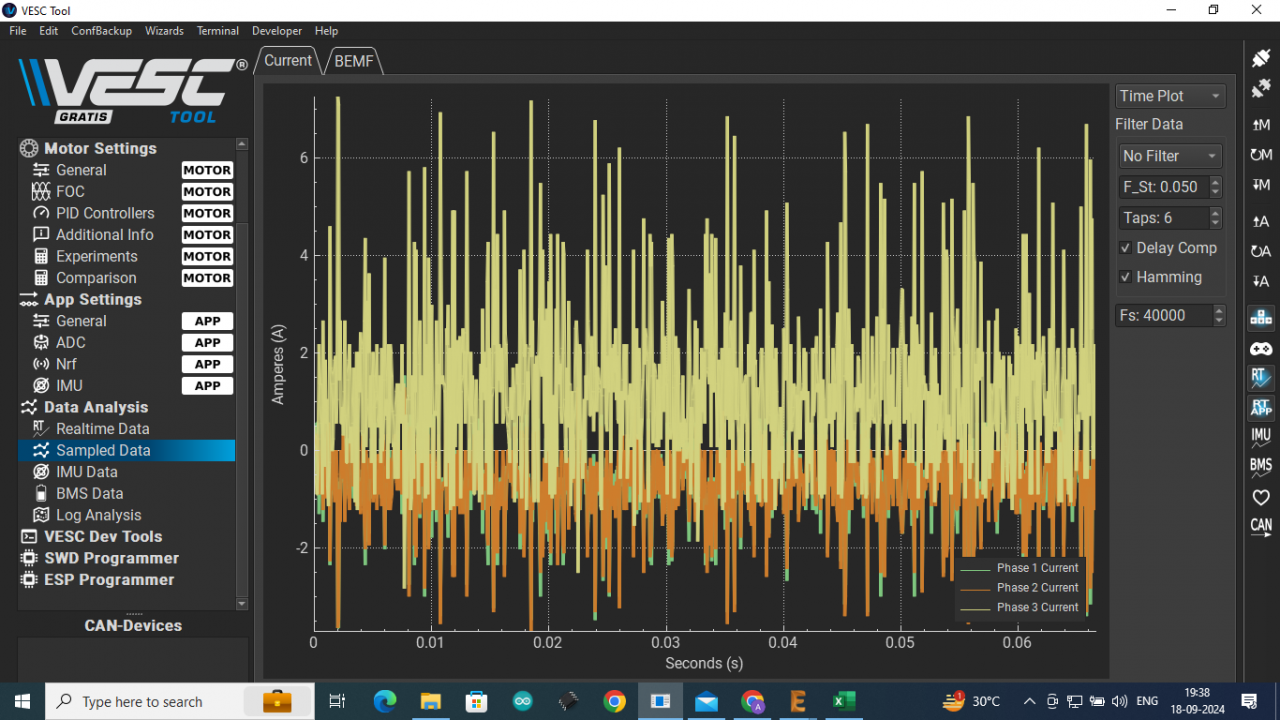Toggle the RT realtime data stream icon
Viewport: 1280px width, 720px height.
[x=1261, y=378]
